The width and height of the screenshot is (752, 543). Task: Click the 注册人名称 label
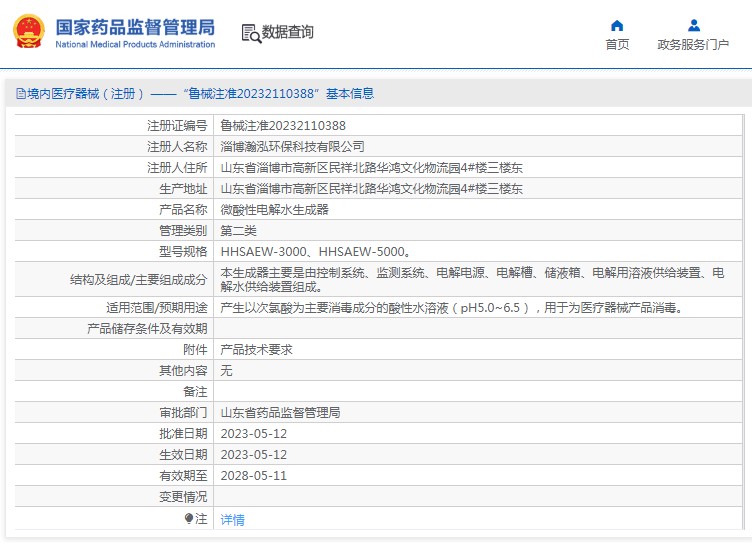[x=177, y=147]
